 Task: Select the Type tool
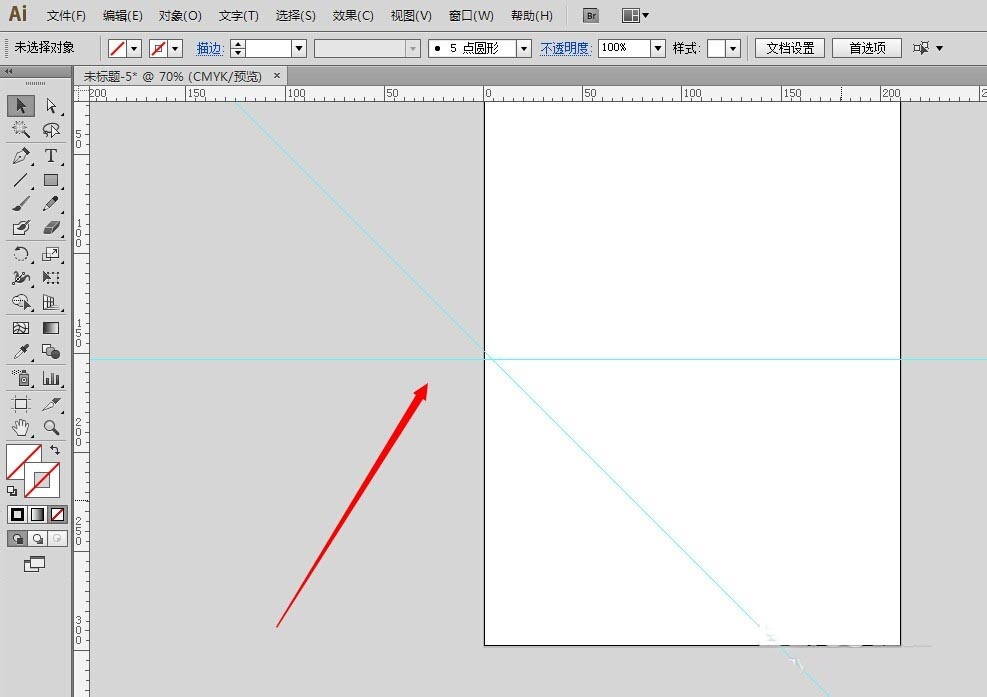(51, 156)
